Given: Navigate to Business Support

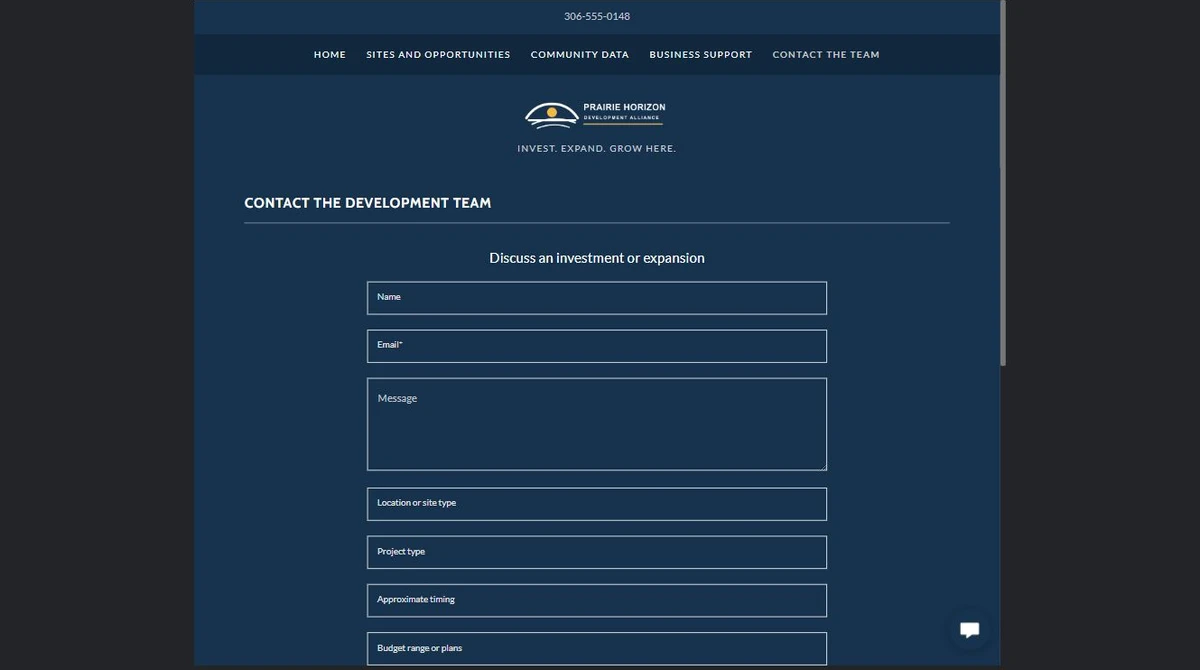Looking at the screenshot, I should click(701, 55).
